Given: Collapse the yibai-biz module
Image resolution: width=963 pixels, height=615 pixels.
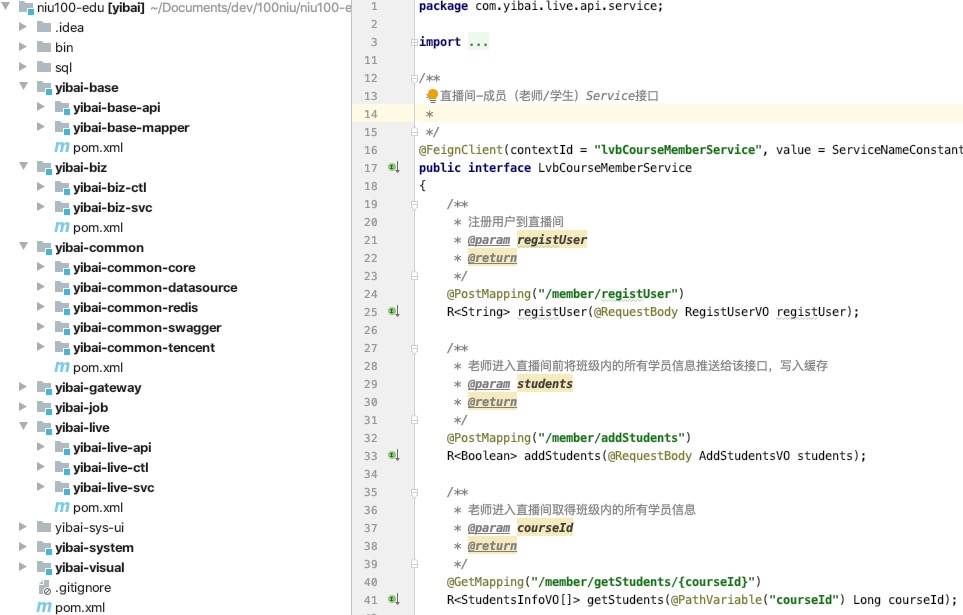Looking at the screenshot, I should (x=24, y=166).
